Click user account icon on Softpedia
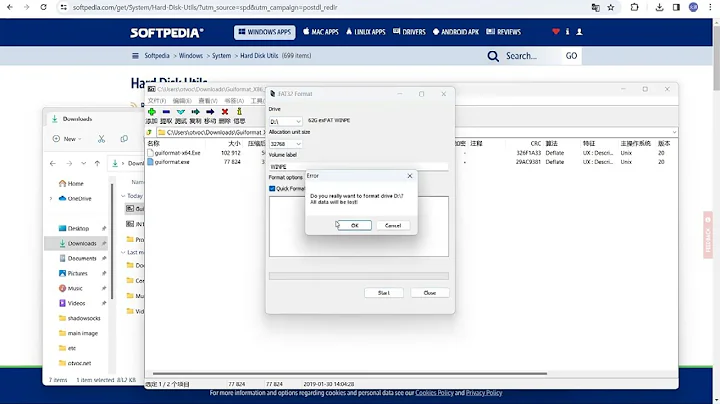 point(579,32)
